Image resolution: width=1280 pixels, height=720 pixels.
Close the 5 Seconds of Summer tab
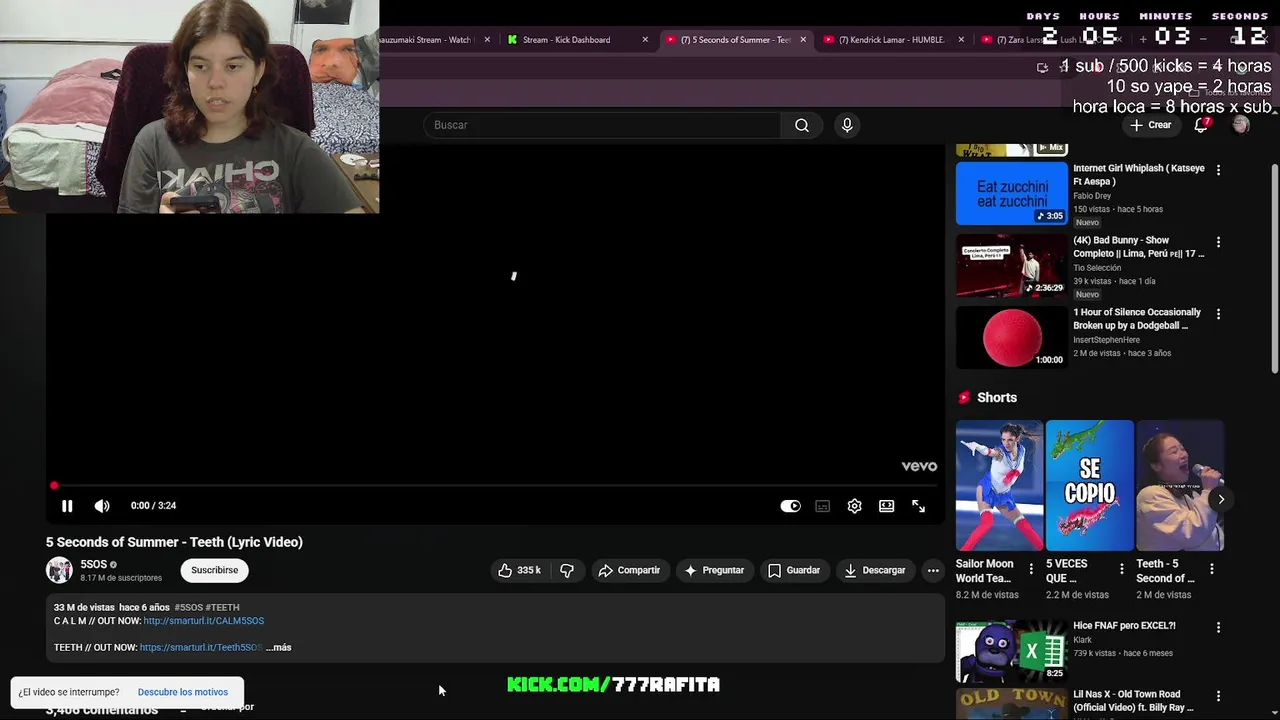[803, 40]
